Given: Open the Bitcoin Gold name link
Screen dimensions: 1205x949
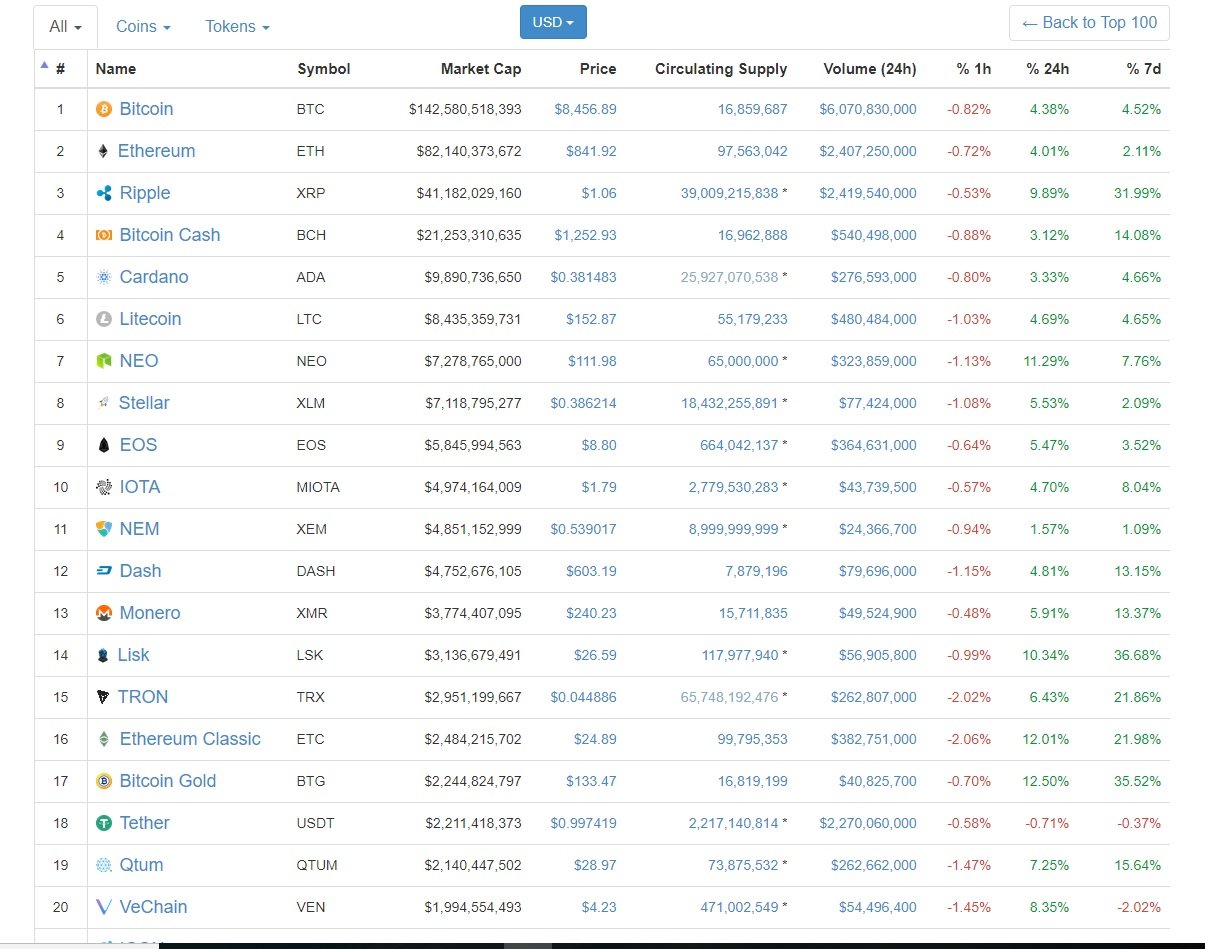Looking at the screenshot, I should pos(168,781).
